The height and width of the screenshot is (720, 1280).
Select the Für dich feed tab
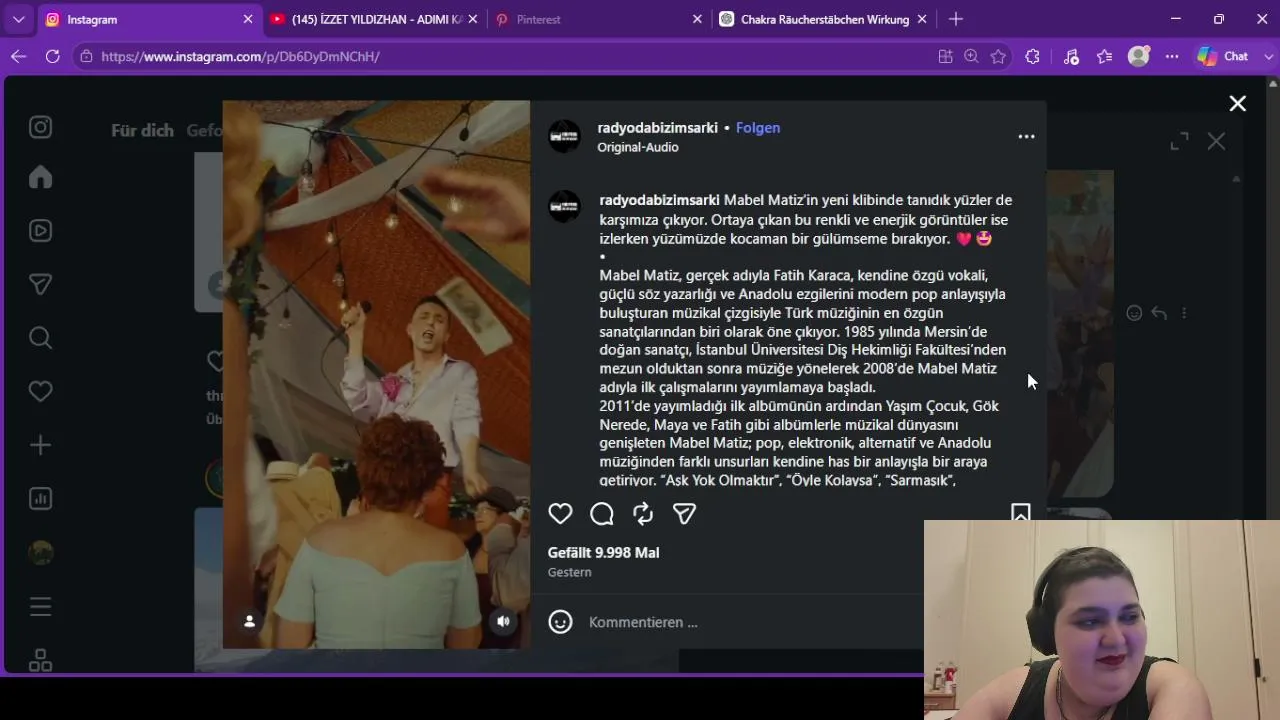pyautogui.click(x=142, y=130)
